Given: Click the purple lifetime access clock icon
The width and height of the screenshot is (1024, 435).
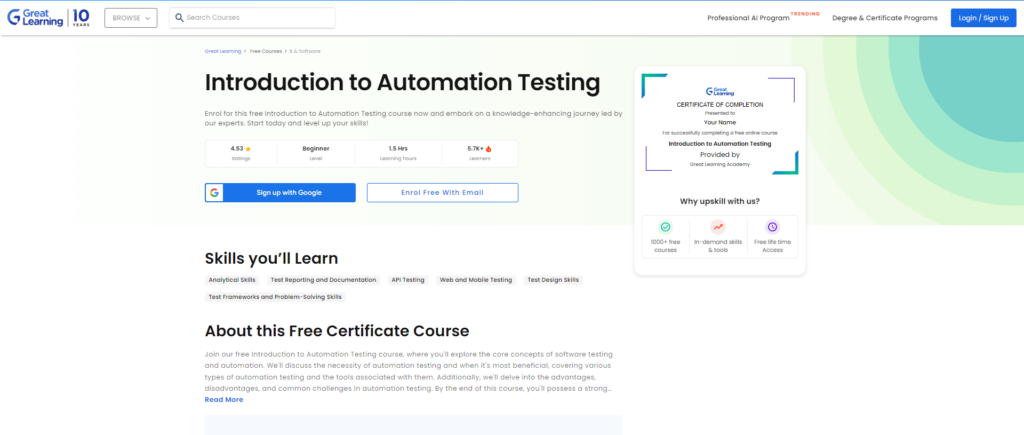Looking at the screenshot, I should [771, 227].
